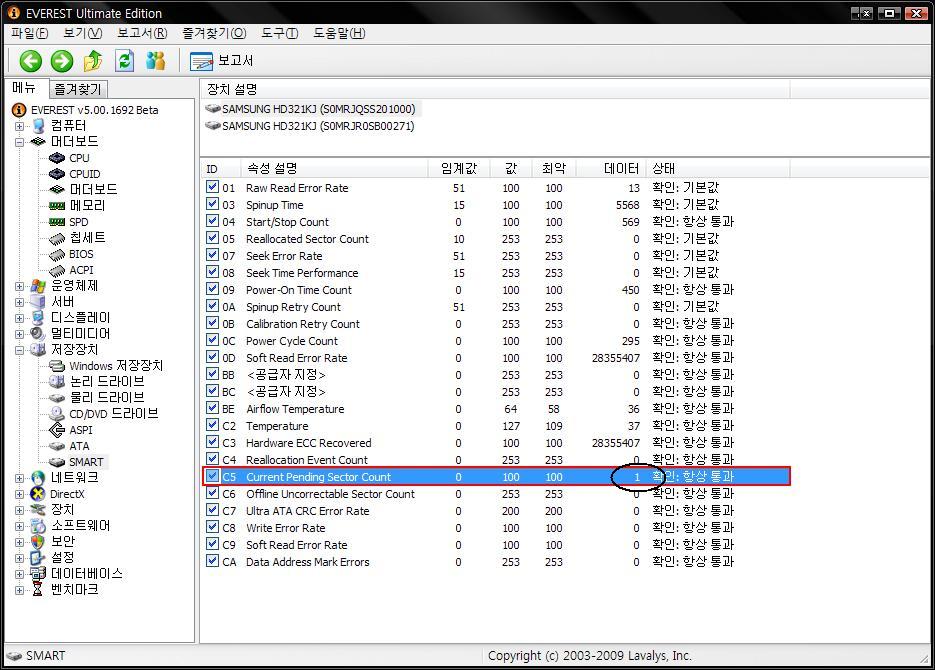Select the SMART tree item

click(x=86, y=462)
